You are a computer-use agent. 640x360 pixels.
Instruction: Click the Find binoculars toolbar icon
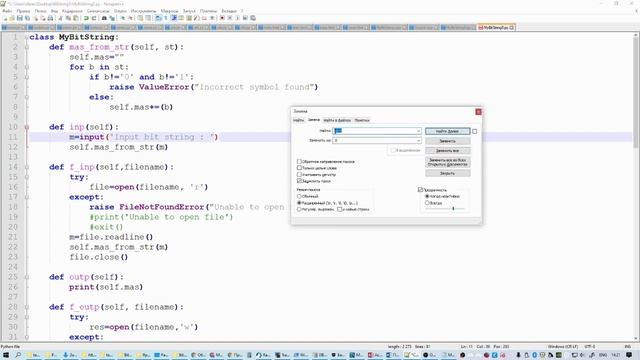104,18
